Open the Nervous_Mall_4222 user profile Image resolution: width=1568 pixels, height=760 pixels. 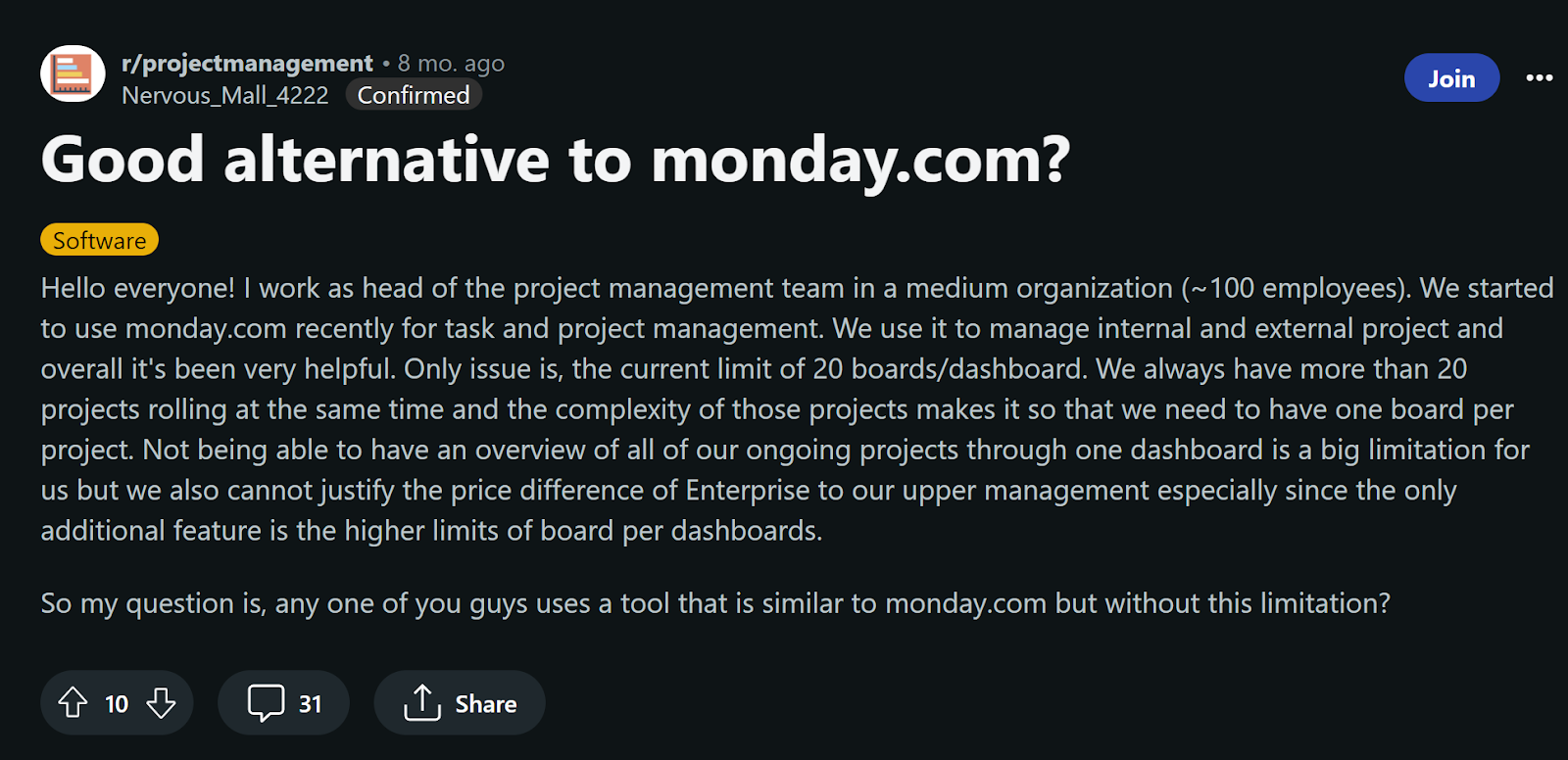[225, 95]
